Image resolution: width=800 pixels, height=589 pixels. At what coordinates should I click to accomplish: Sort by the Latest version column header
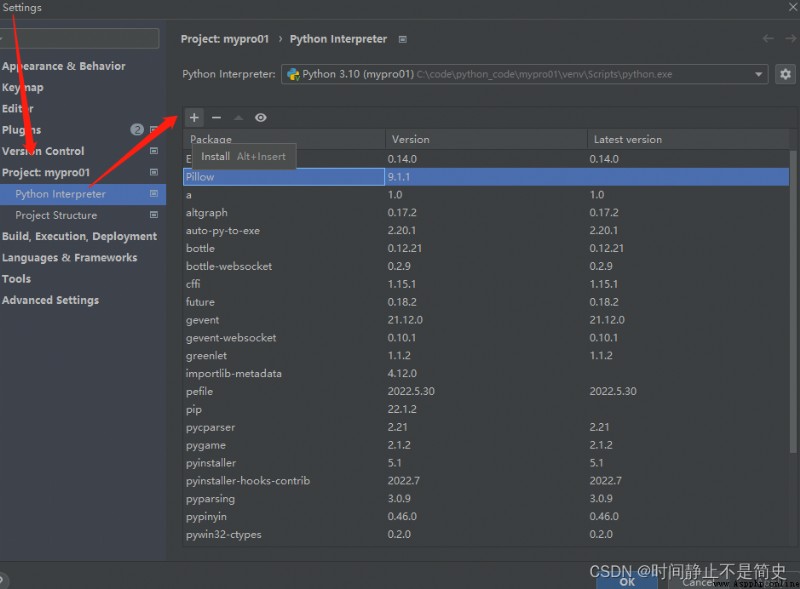688,139
